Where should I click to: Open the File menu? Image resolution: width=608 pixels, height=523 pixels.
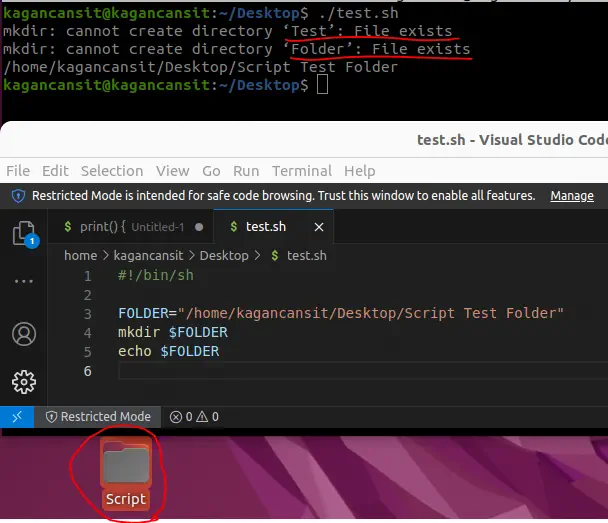point(18,171)
